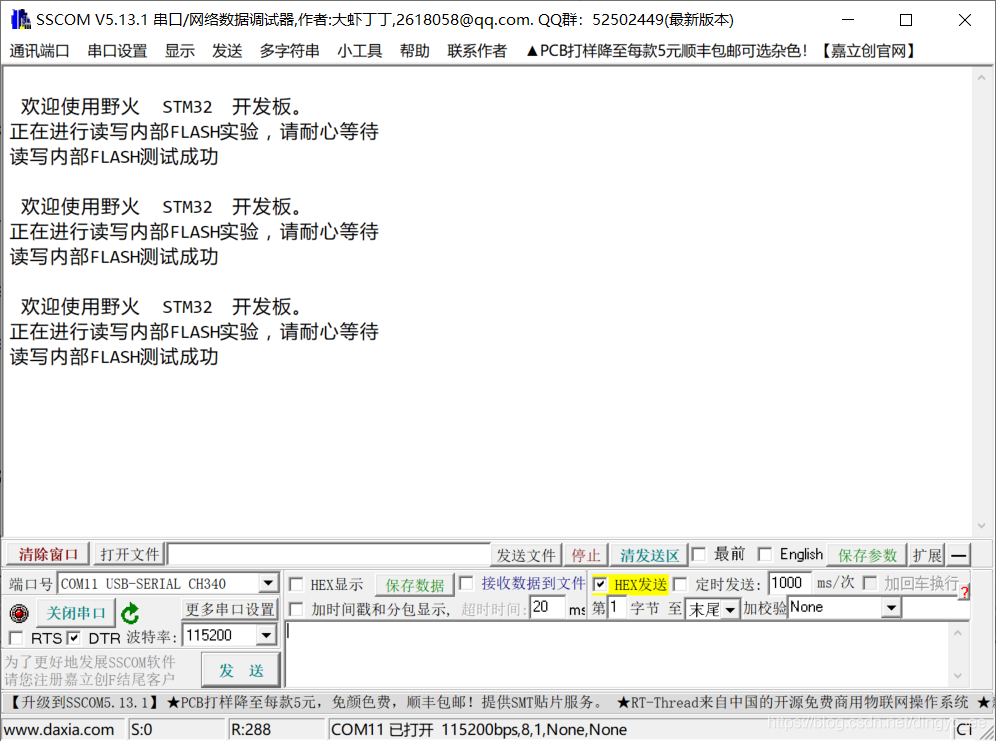Click inside the send text box
The width and height of the screenshot is (996, 741).
617,655
